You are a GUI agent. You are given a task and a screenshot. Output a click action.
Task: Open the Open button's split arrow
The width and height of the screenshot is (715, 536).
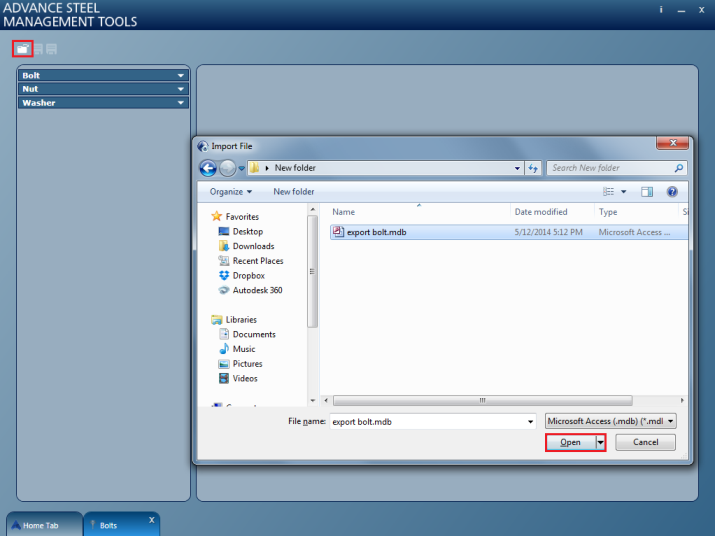click(x=601, y=442)
